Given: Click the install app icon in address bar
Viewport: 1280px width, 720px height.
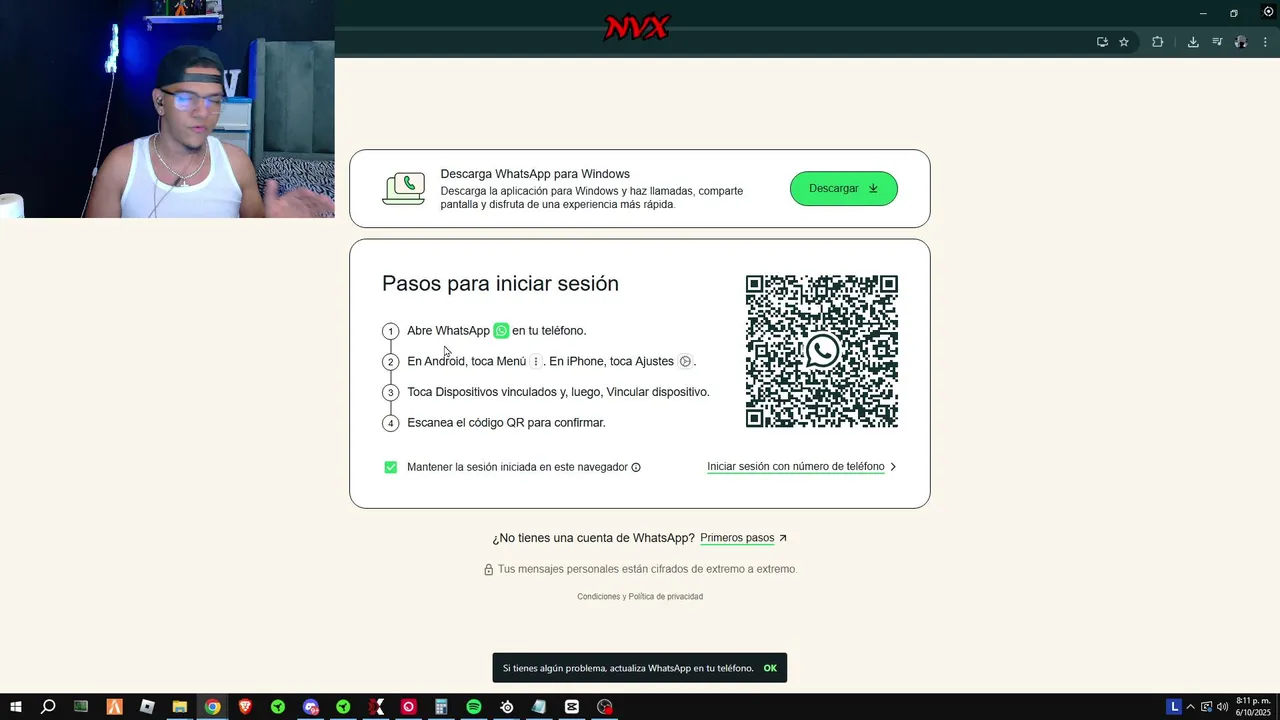Looking at the screenshot, I should pos(1102,42).
